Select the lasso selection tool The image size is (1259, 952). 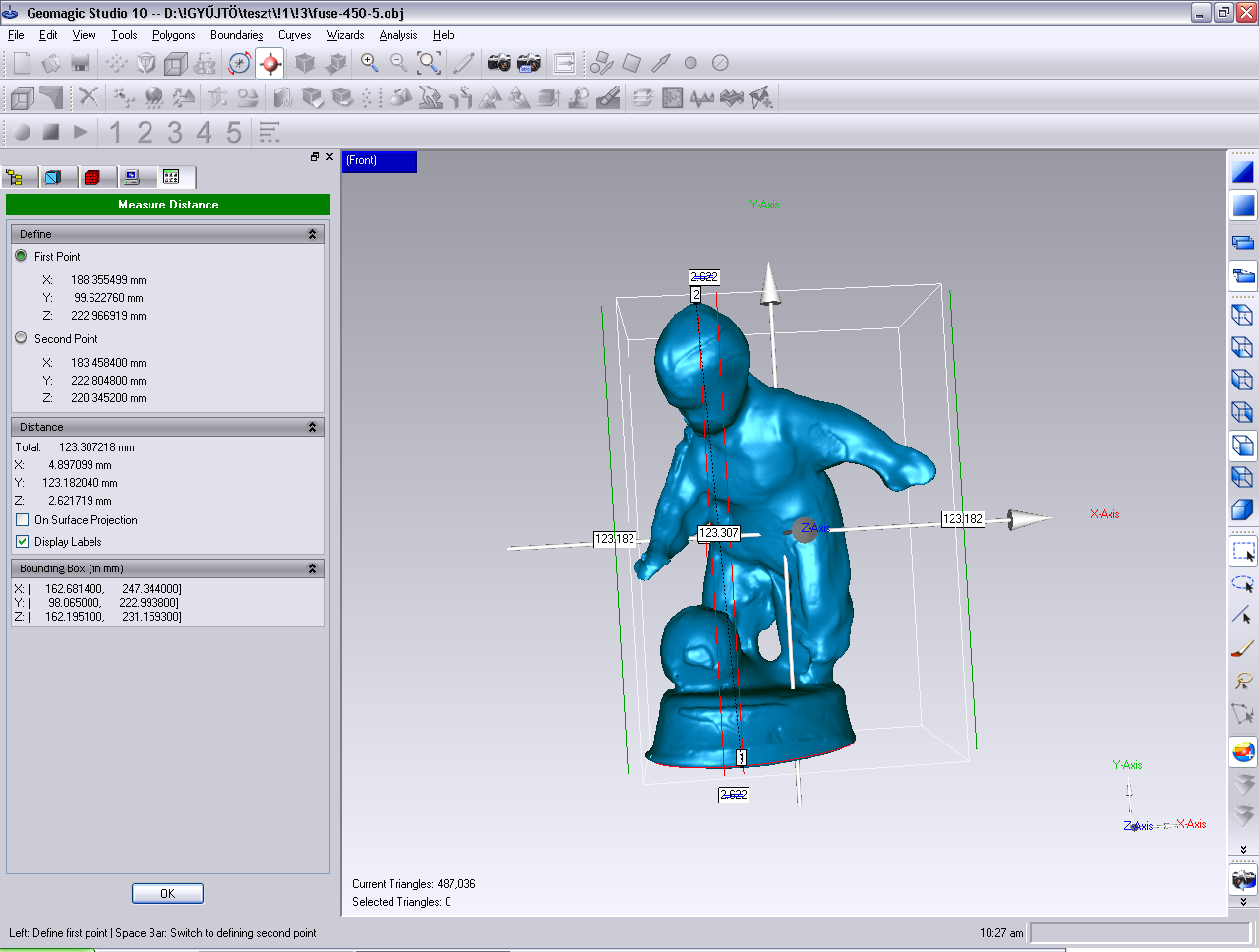coord(1243,681)
